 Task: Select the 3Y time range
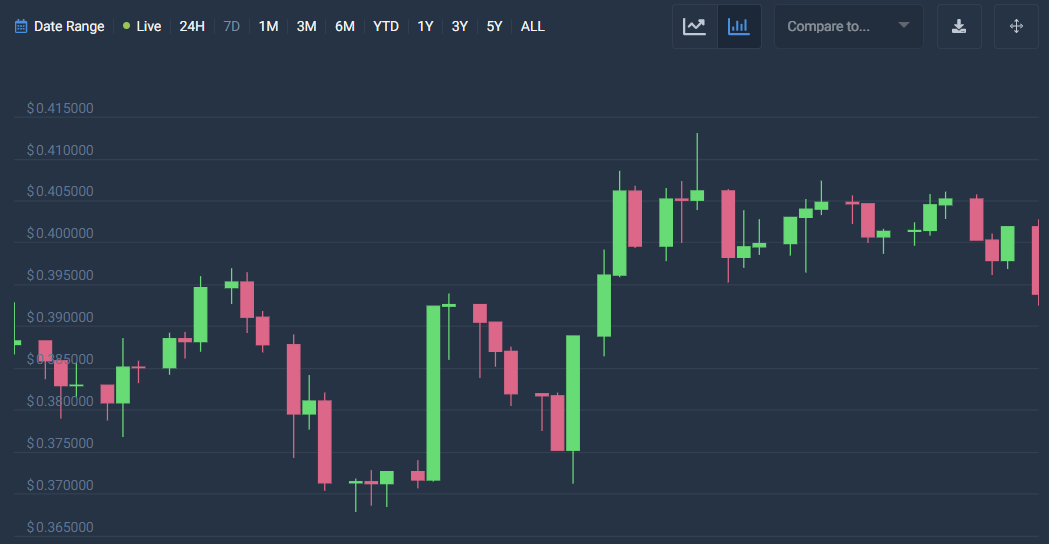point(459,27)
